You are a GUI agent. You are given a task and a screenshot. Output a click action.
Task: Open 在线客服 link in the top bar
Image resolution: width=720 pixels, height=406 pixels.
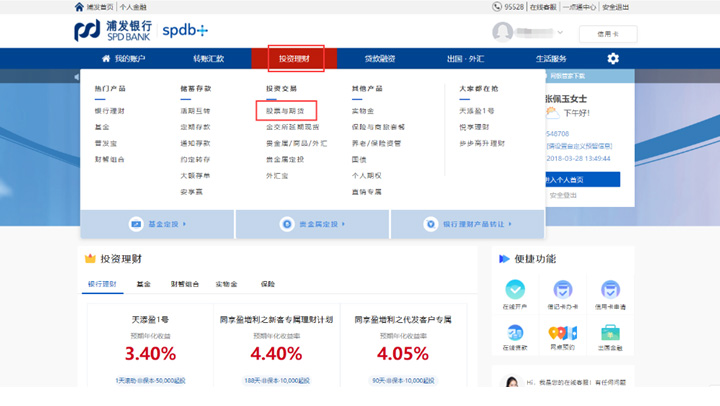[x=542, y=6]
